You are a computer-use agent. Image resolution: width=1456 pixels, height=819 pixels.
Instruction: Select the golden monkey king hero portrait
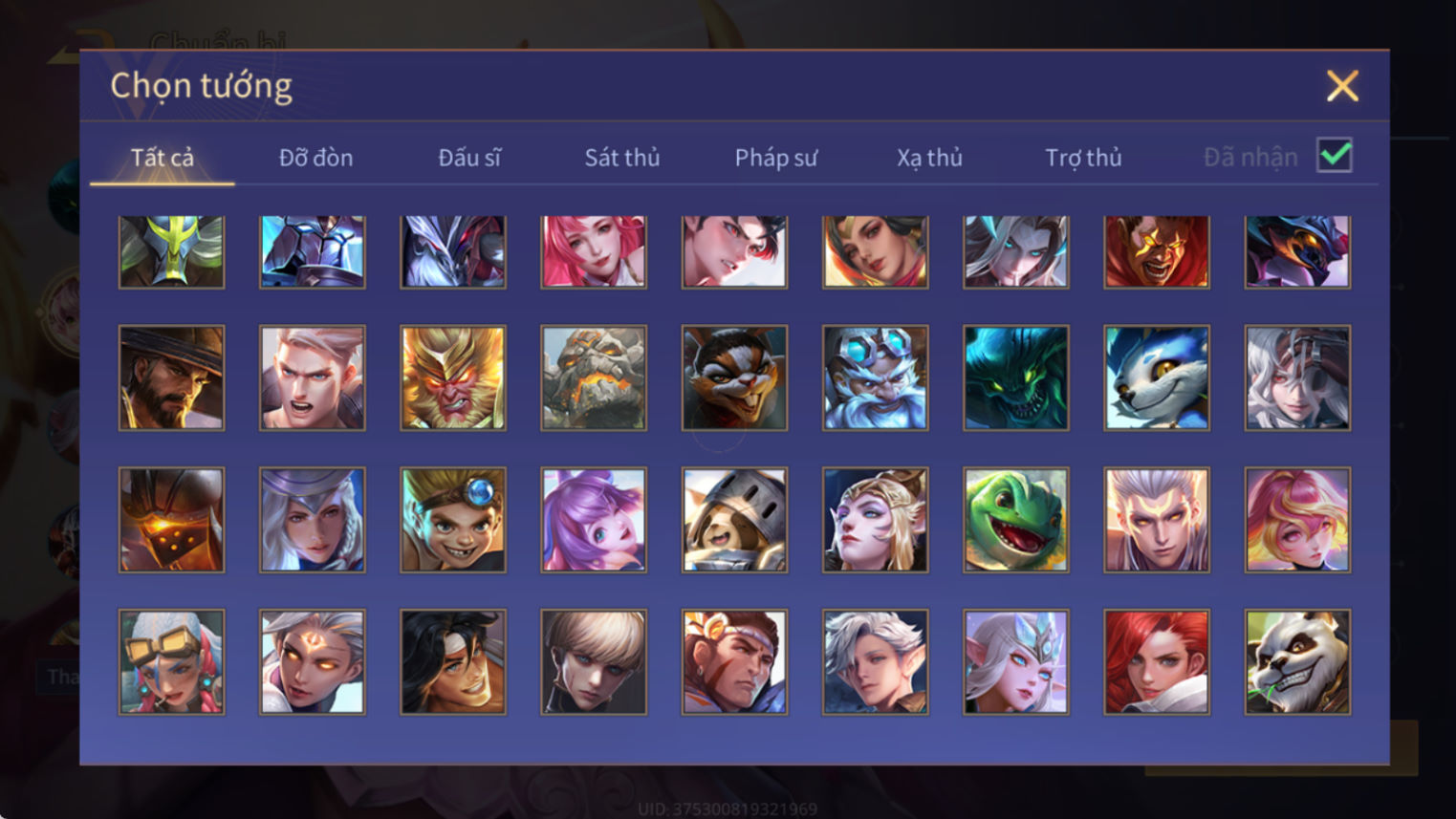(x=453, y=377)
